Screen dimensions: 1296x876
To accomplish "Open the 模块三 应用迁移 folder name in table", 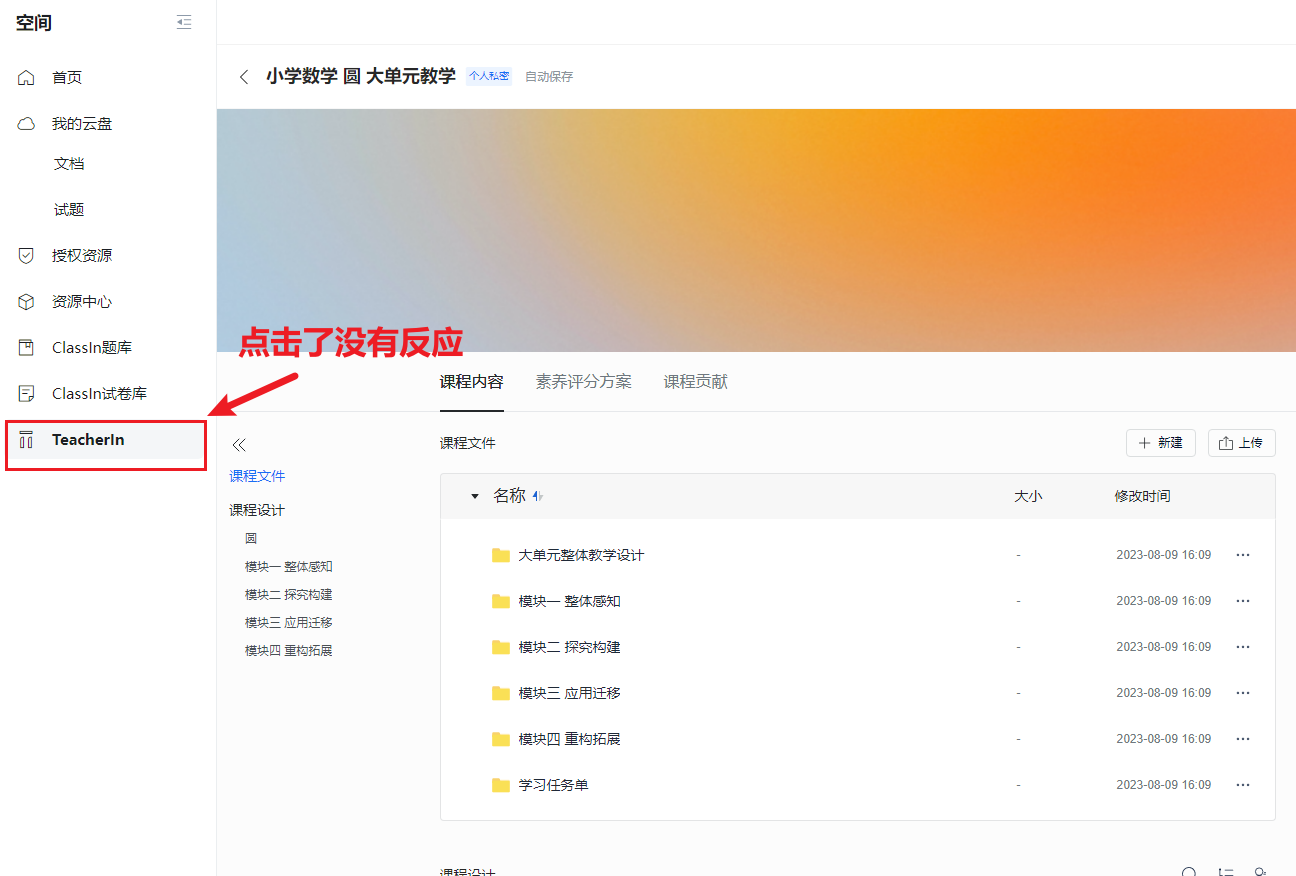I will click(x=570, y=693).
